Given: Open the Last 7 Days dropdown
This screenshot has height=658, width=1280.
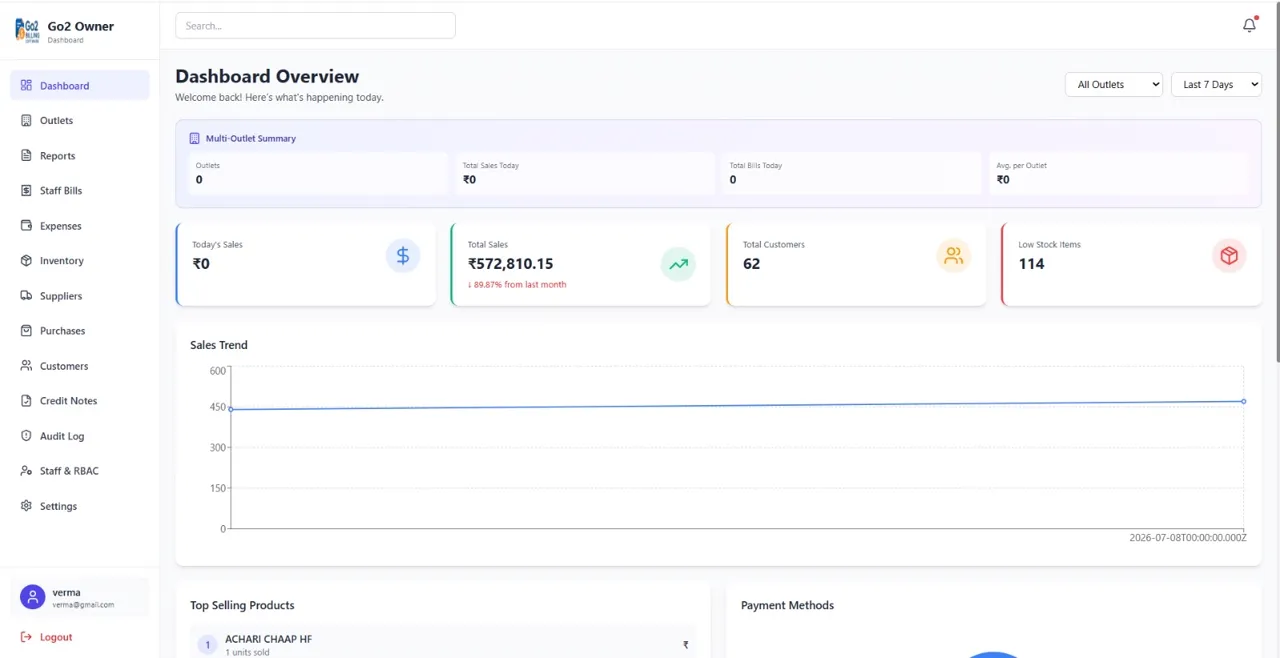Looking at the screenshot, I should [x=1216, y=85].
